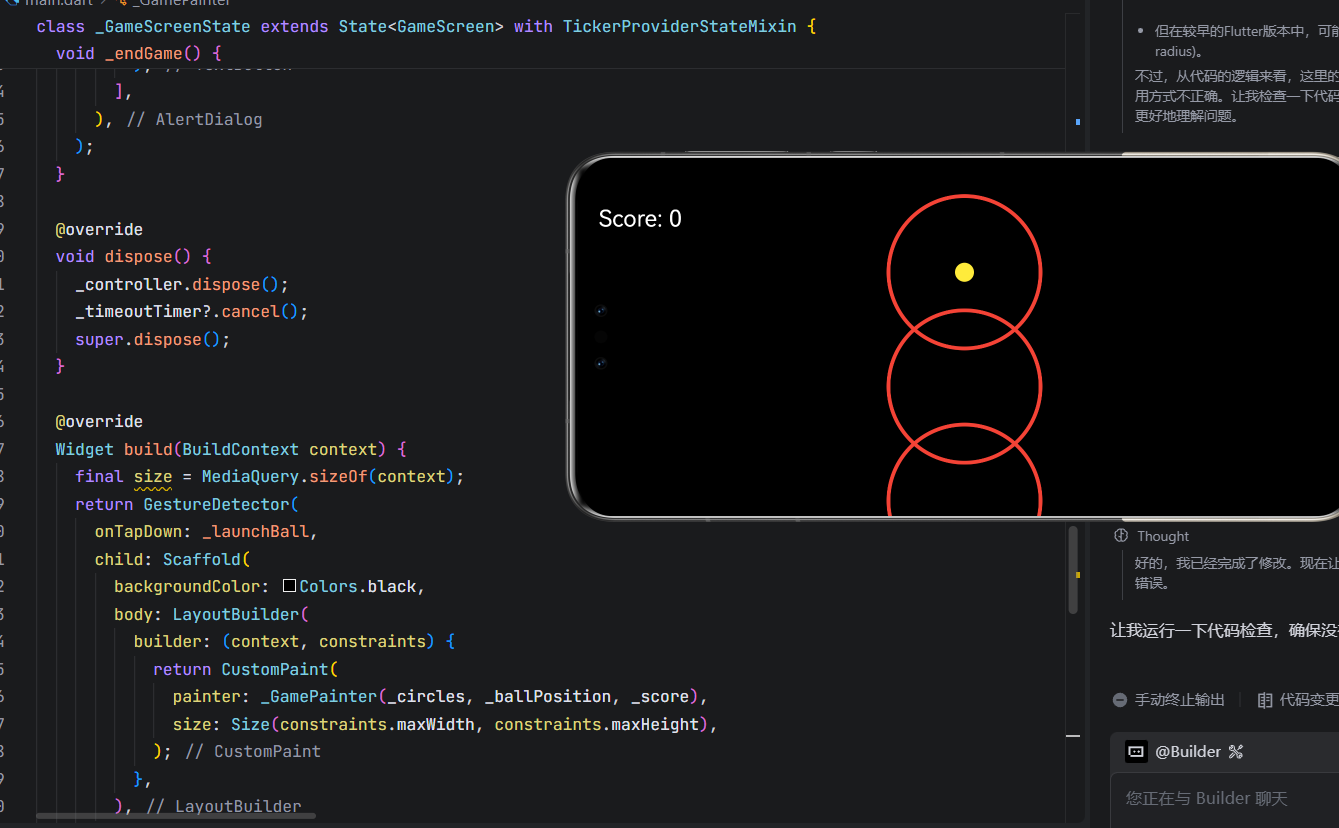Click MediaQuery in final size line
The image size is (1339, 828).
coord(250,476)
